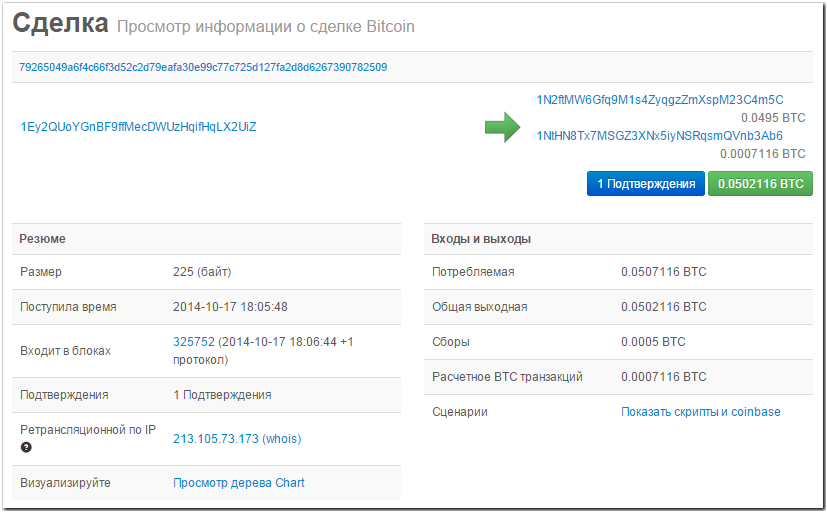Click the green arrow between input and outputs
This screenshot has width=827, height=512.
(x=503, y=127)
